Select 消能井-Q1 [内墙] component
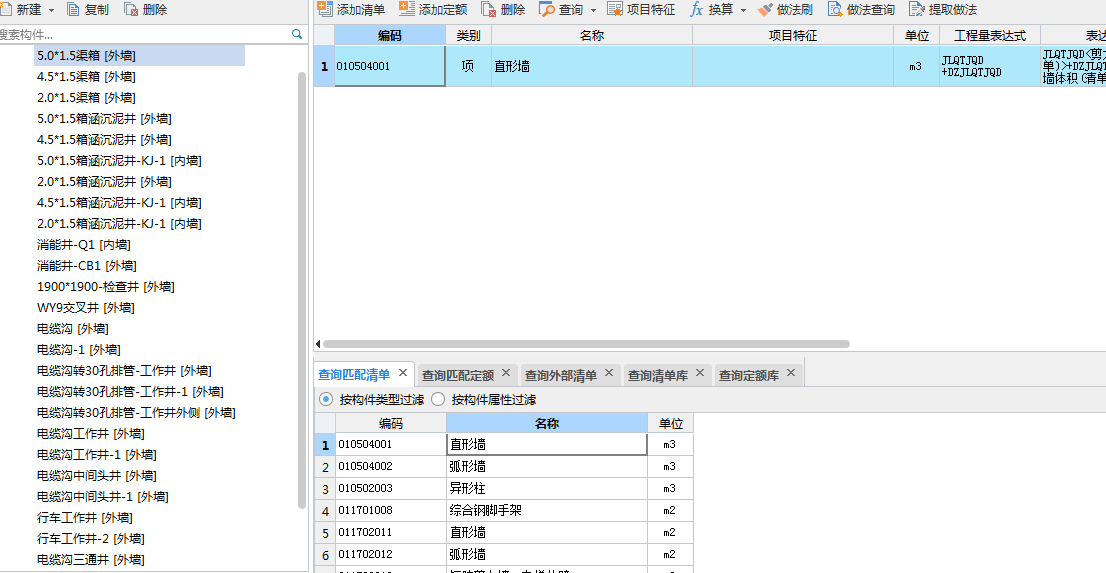The width and height of the screenshot is (1106, 573). coord(84,245)
